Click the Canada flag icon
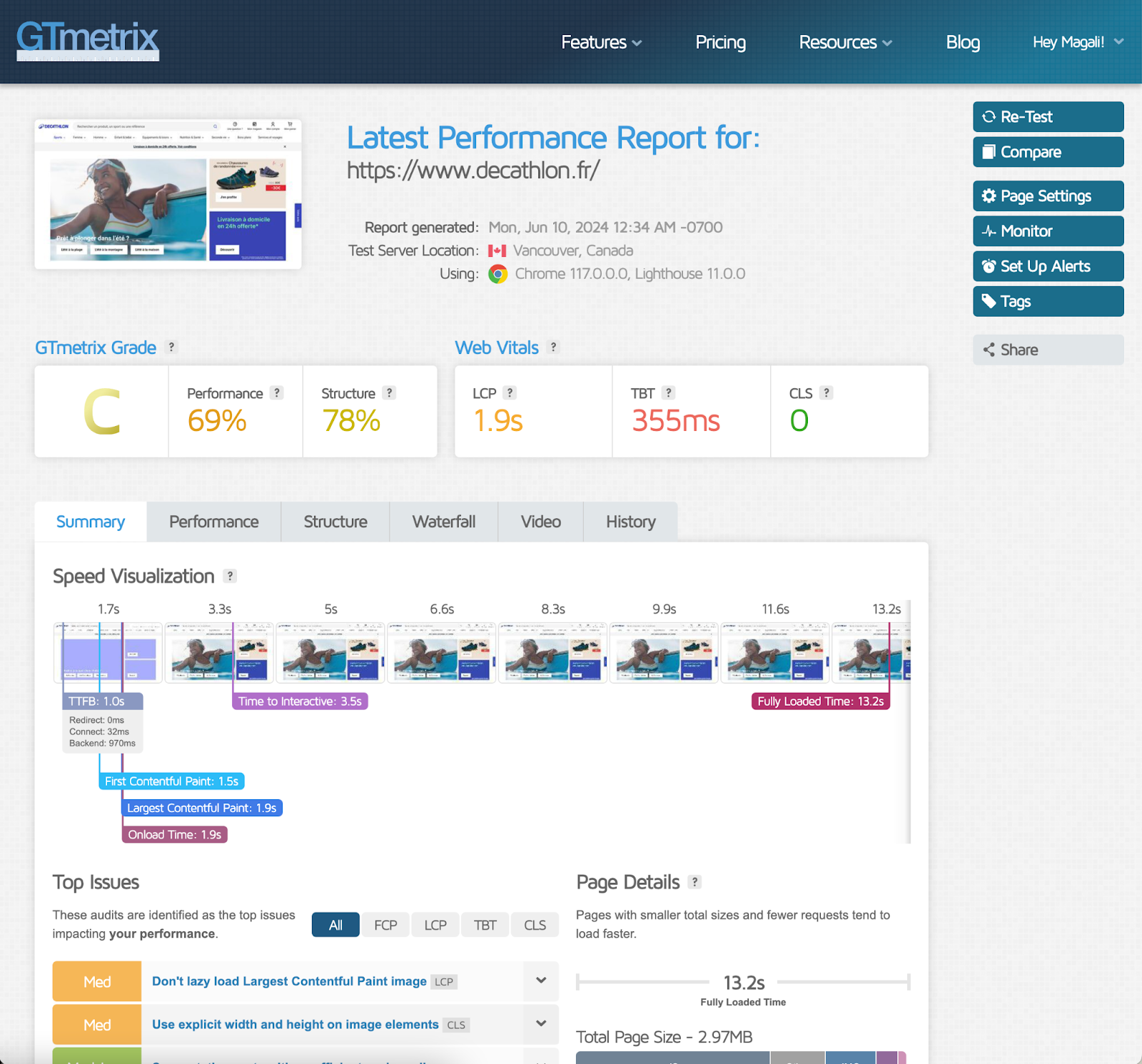1142x1064 pixels. [497, 251]
